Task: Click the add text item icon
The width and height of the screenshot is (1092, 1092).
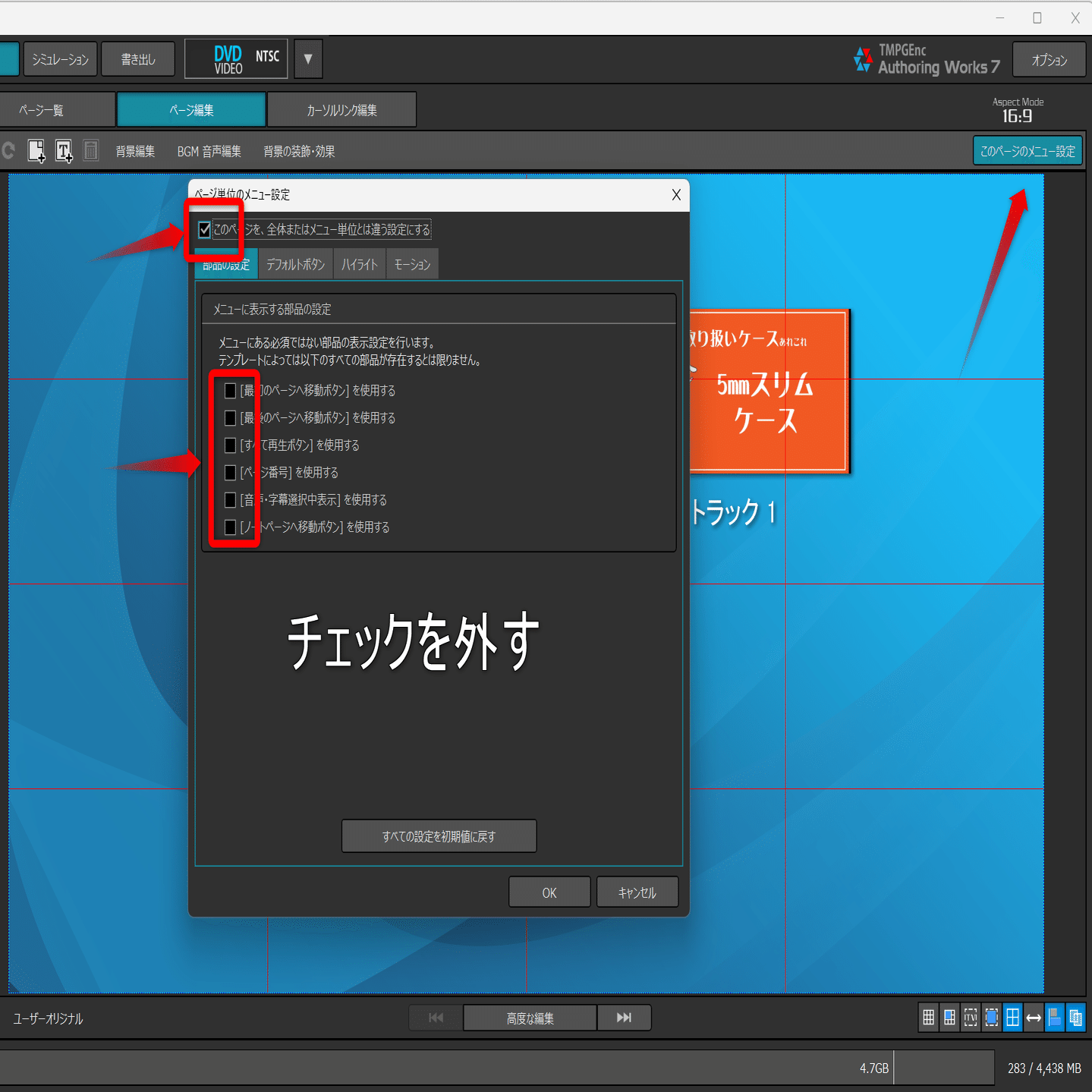Action: (64, 151)
